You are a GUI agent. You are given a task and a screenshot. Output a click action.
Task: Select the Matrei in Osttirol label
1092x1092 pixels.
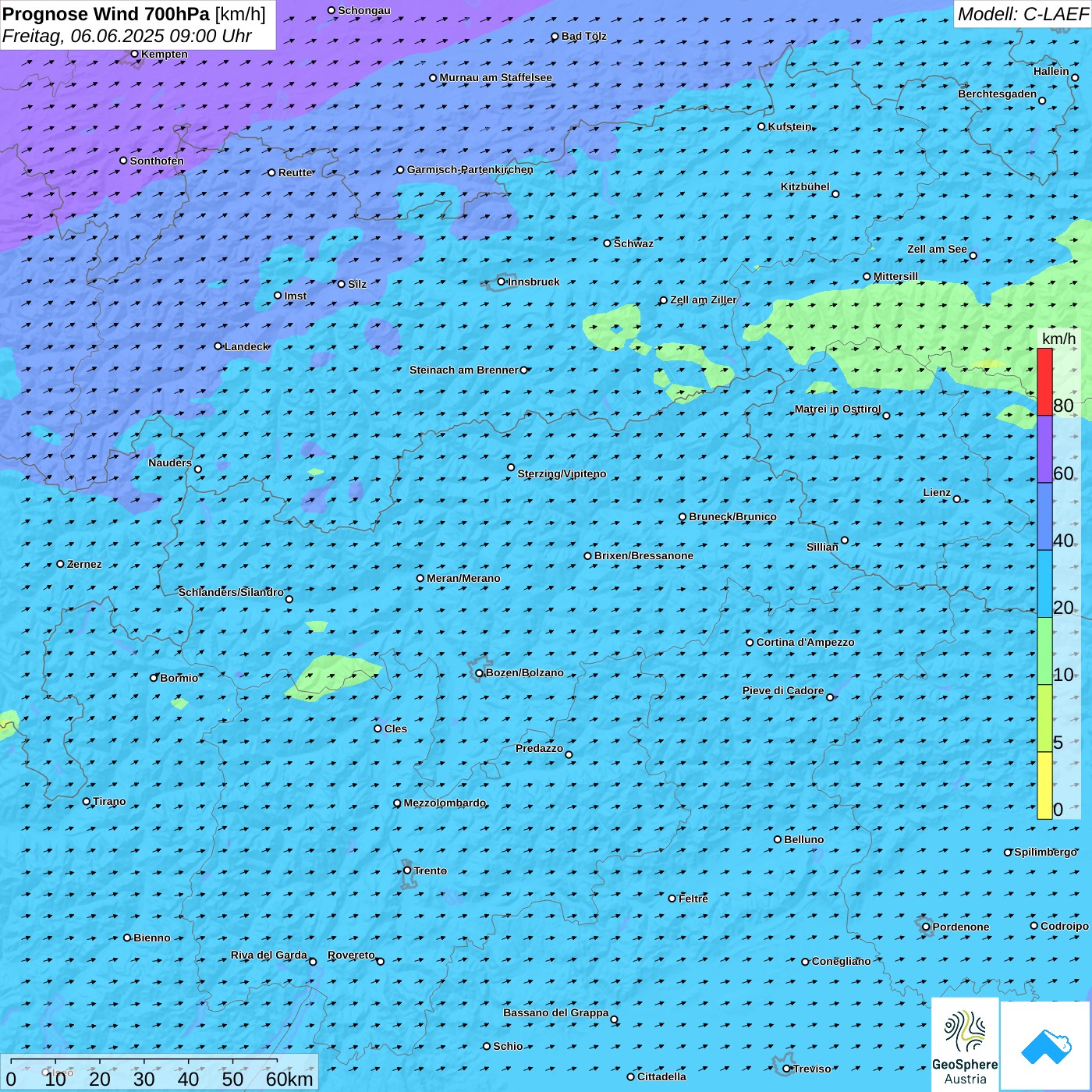838,409
